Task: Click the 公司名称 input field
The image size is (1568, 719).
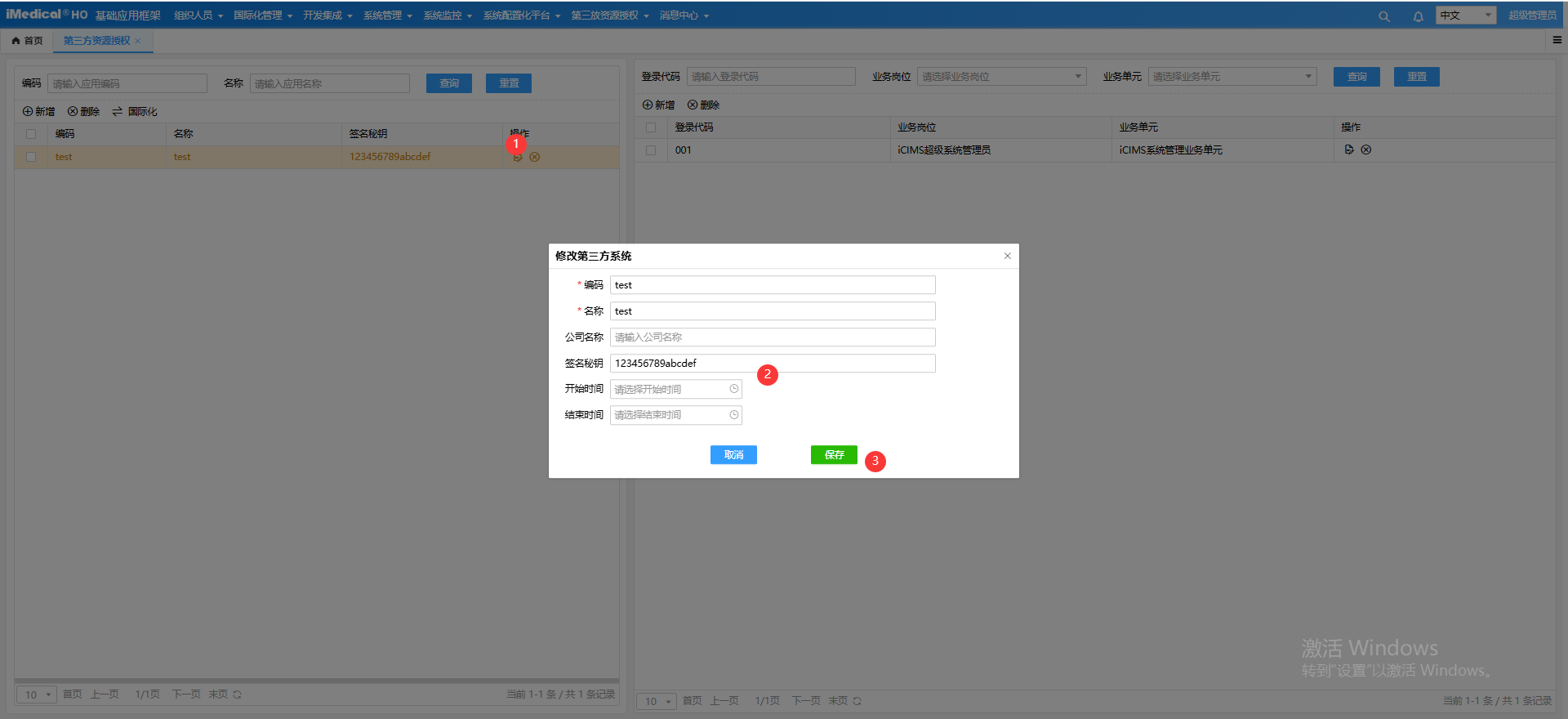Action: point(772,337)
